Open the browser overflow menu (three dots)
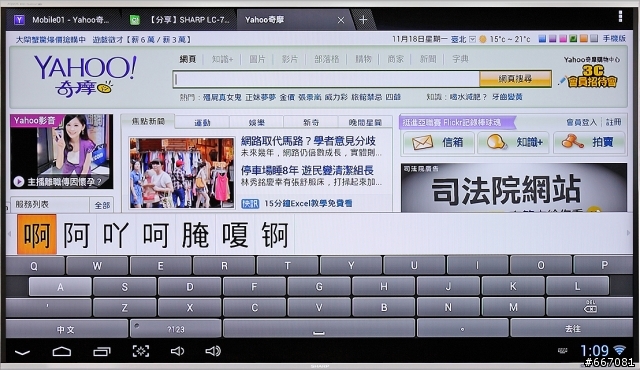 tap(620, 17)
